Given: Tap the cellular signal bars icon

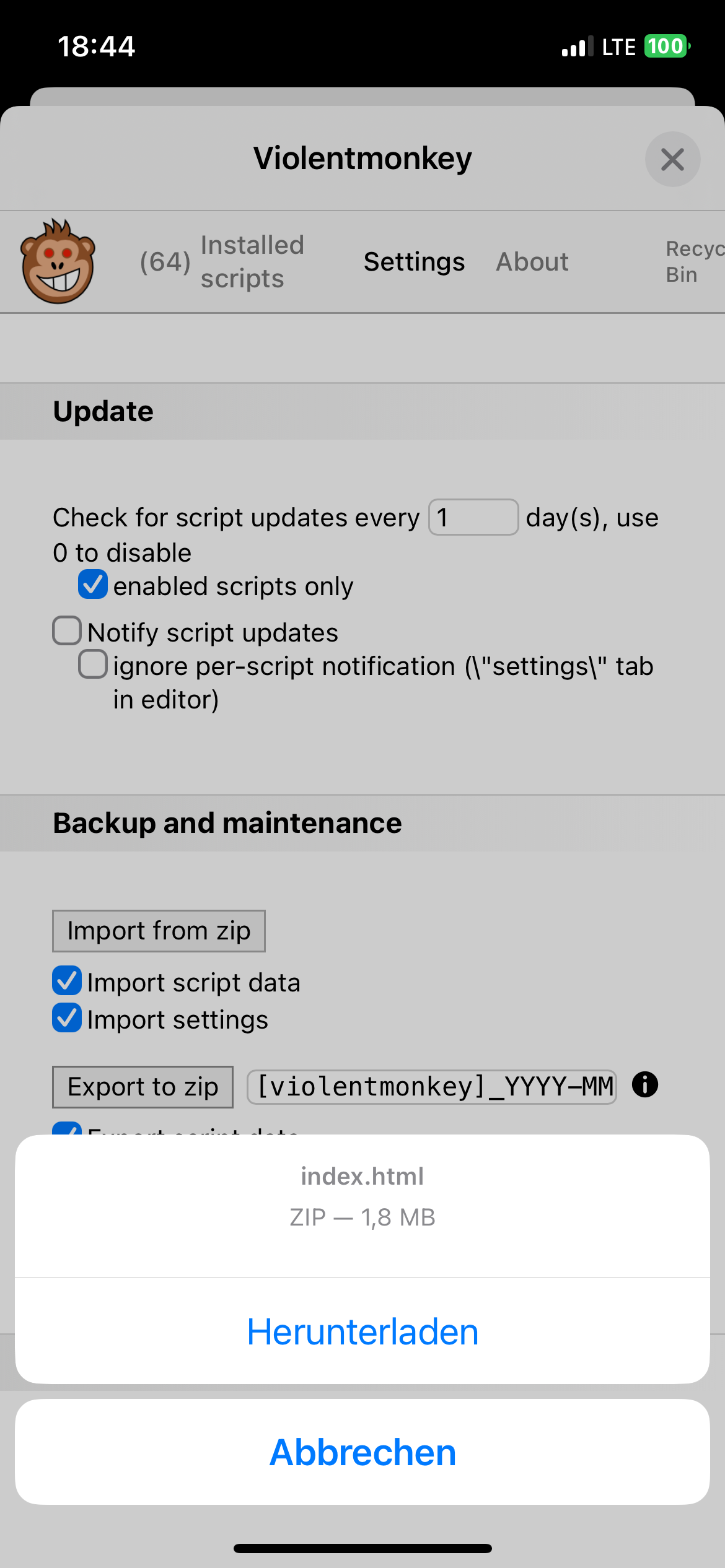Looking at the screenshot, I should 577,47.
